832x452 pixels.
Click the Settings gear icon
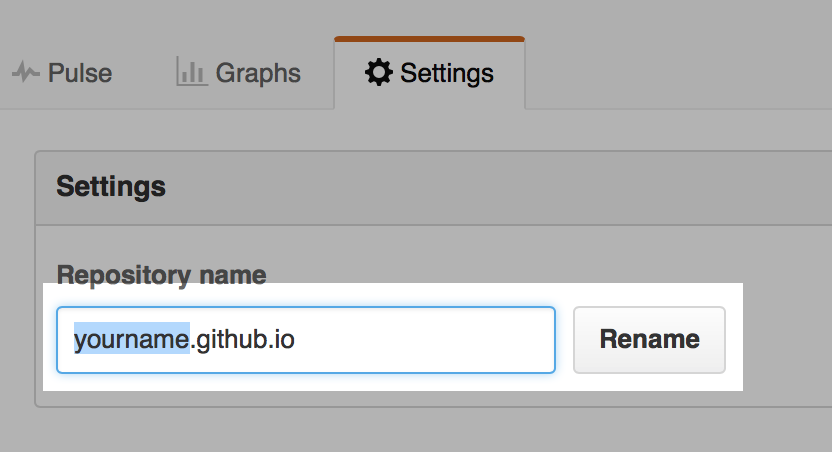[379, 73]
